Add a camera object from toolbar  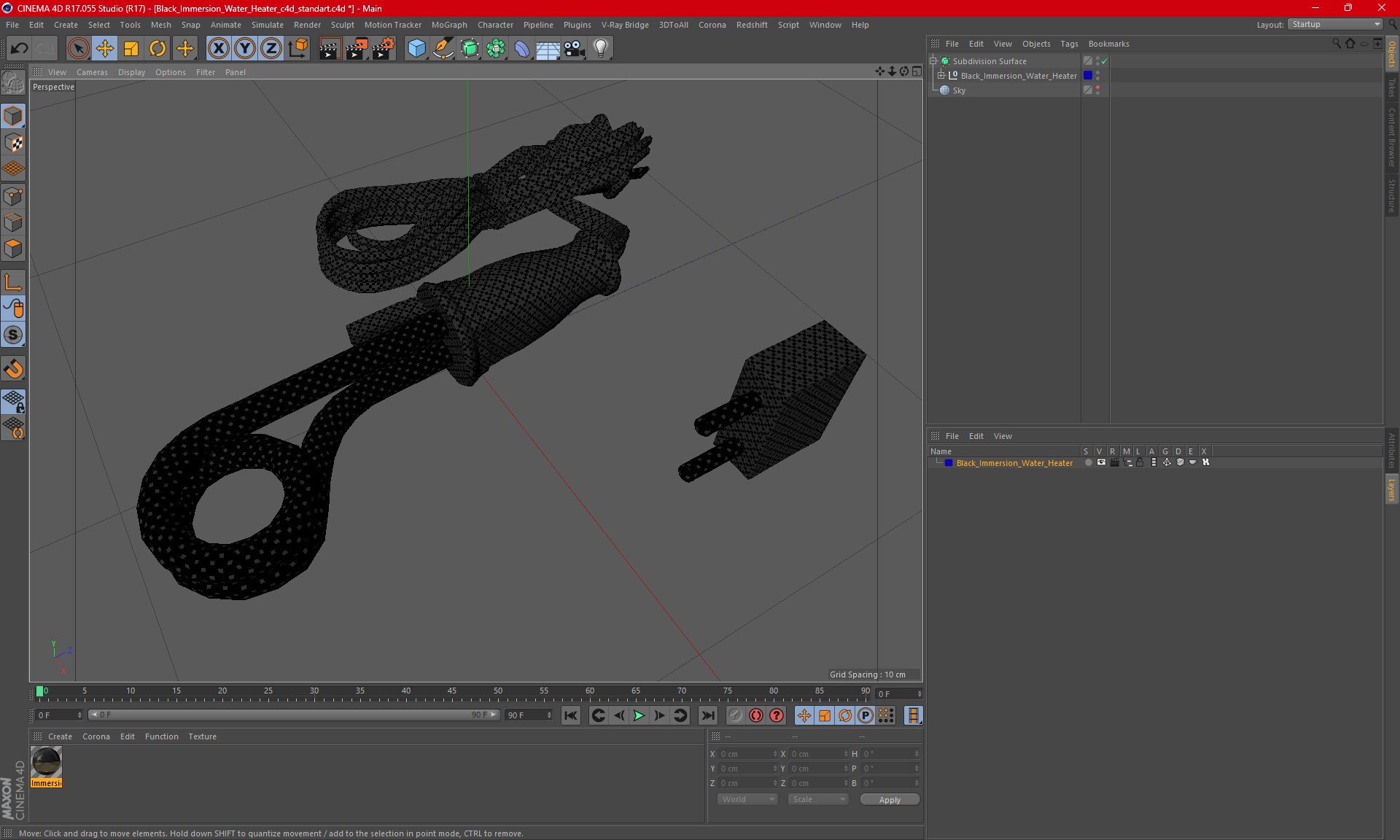tap(574, 49)
